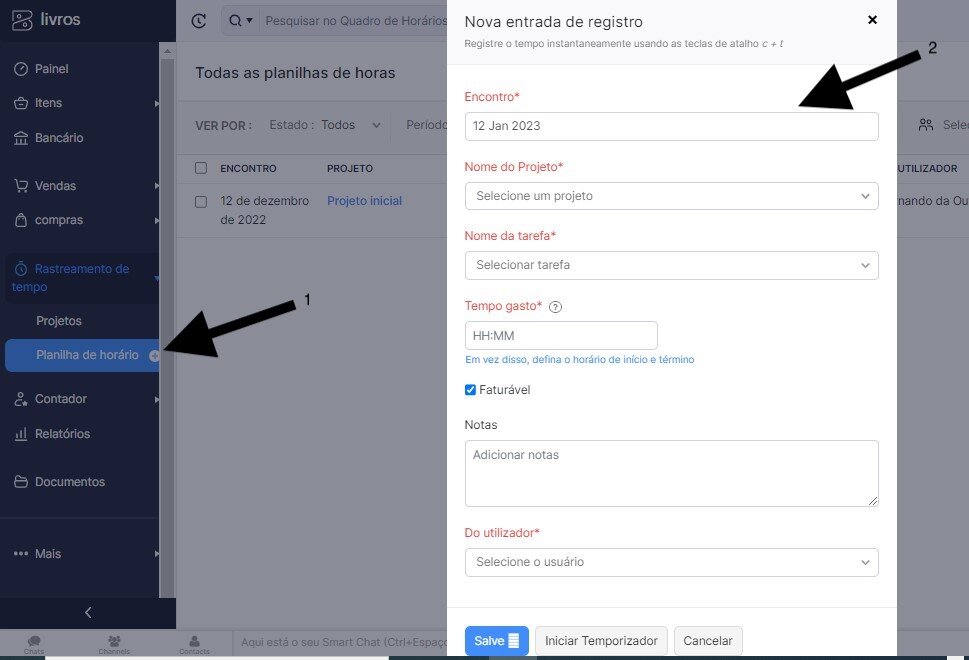969x660 pixels.
Task: Open the Selecionar tarefa dropdown
Action: pos(671,265)
